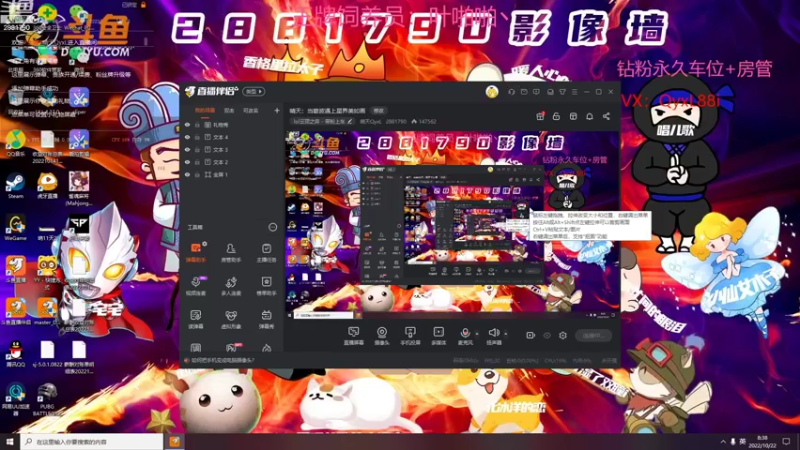Image resolution: width=800 pixels, height=450 pixels.
Task: Click the settings badge on 弹幕助手
Action: point(205,244)
